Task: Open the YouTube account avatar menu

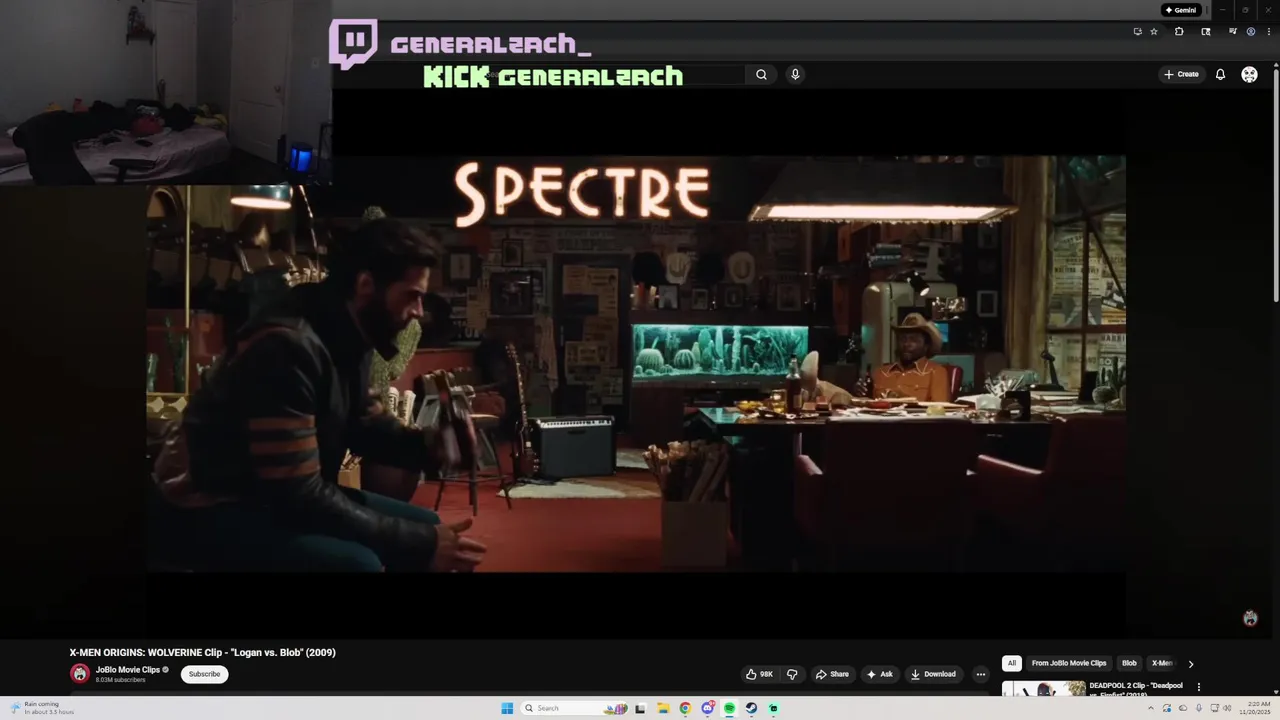Action: (1249, 74)
